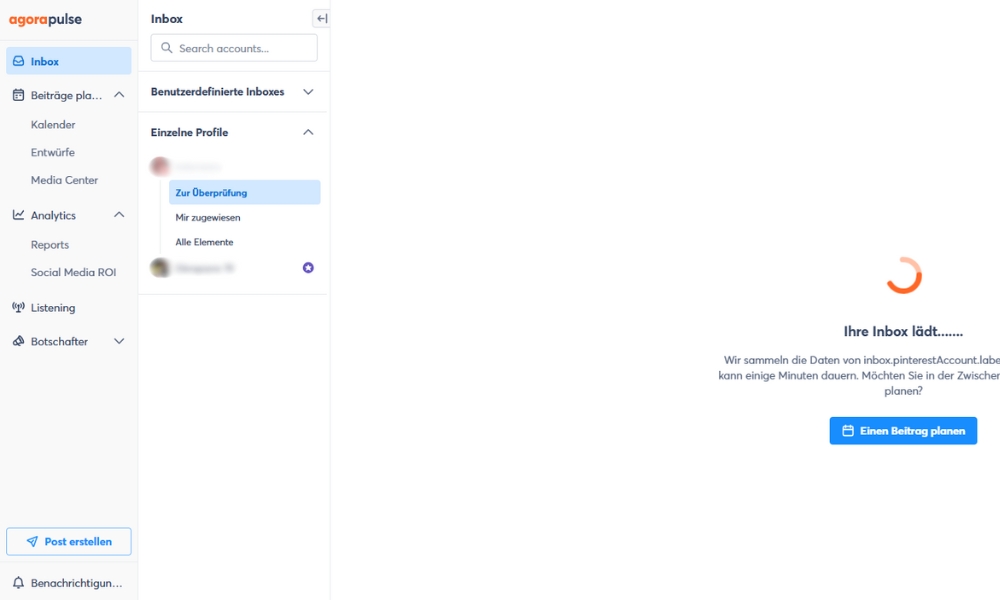Click the magnifier icon in search field
Viewport: 1000px width, 600px height.
[x=167, y=48]
